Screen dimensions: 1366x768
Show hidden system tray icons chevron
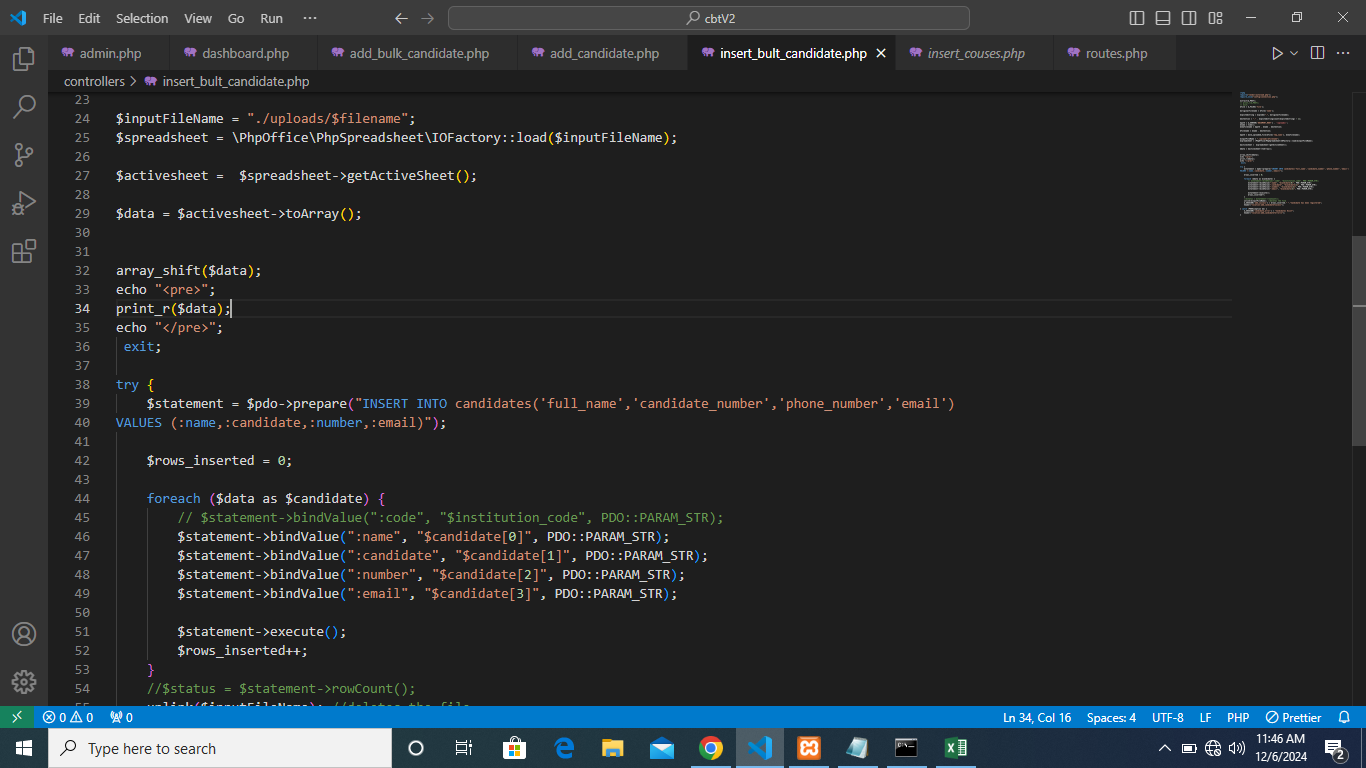click(x=1165, y=748)
